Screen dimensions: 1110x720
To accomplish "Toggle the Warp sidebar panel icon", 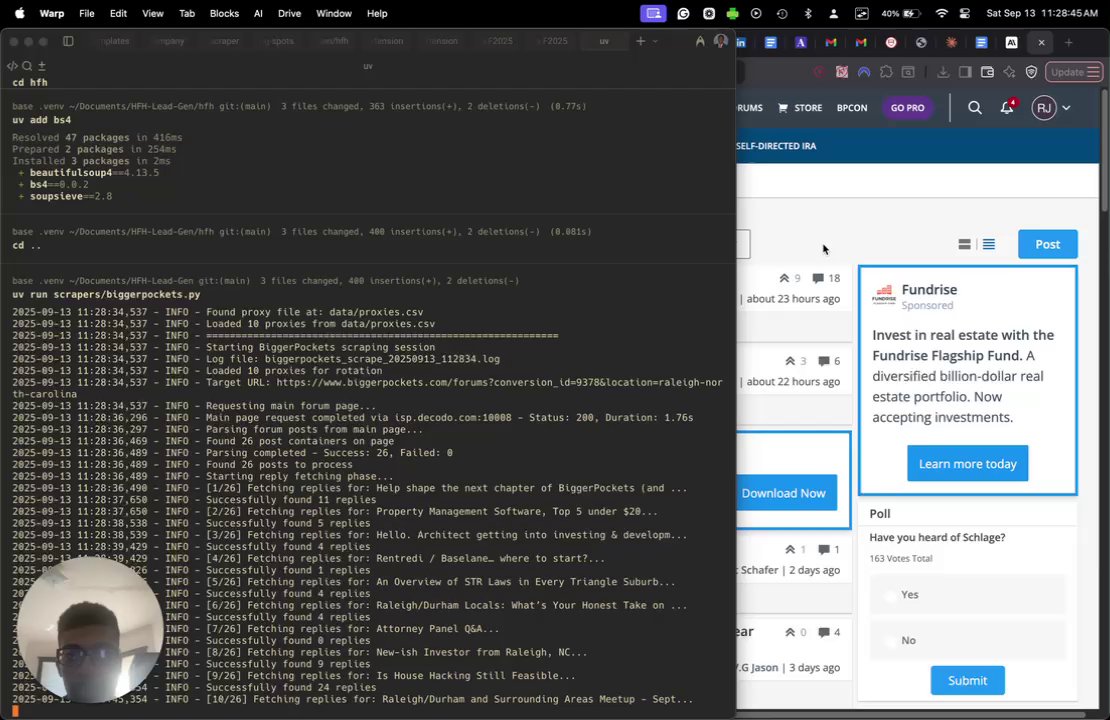I will tap(68, 41).
